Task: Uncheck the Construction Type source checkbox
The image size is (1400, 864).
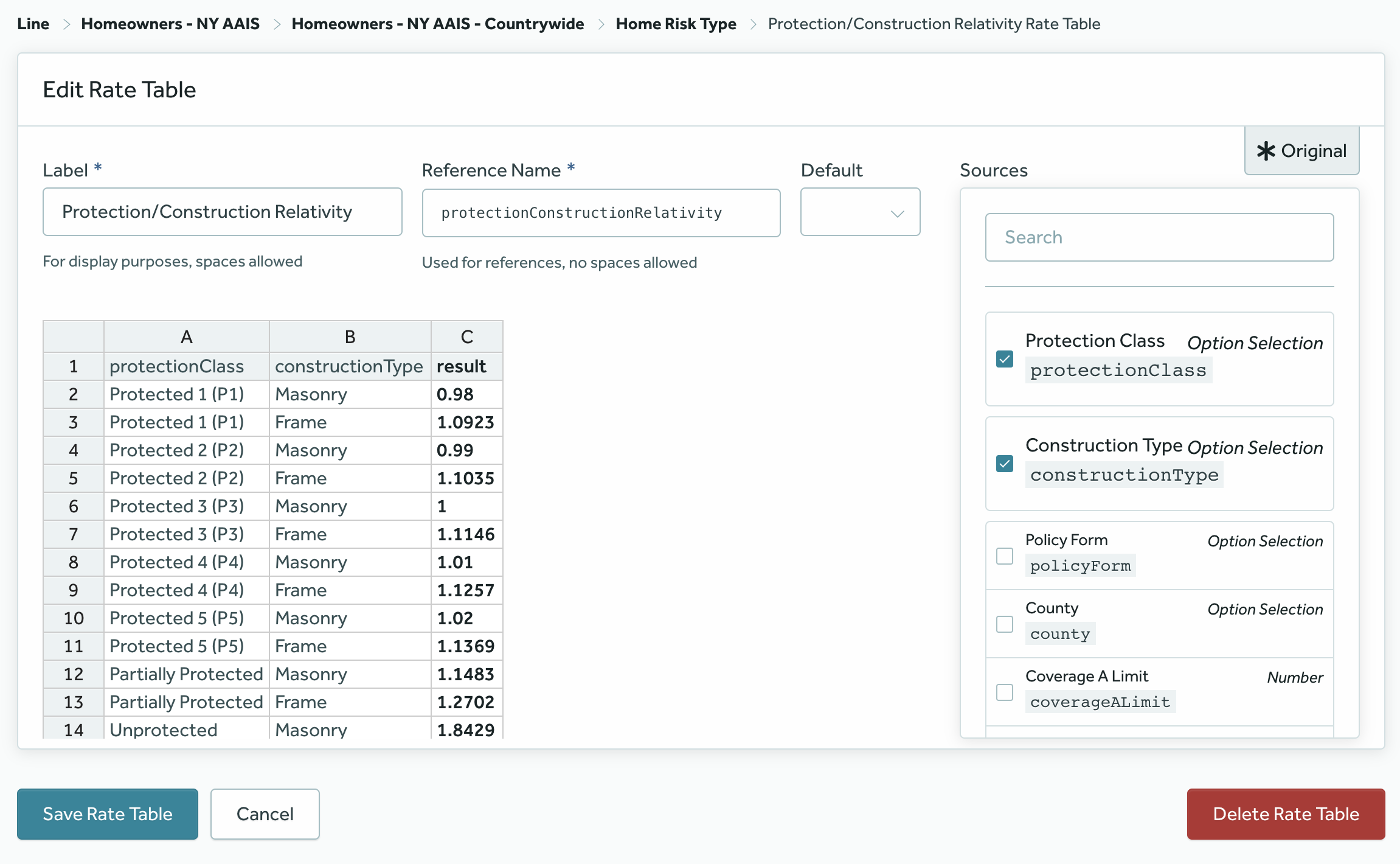Action: [1005, 464]
